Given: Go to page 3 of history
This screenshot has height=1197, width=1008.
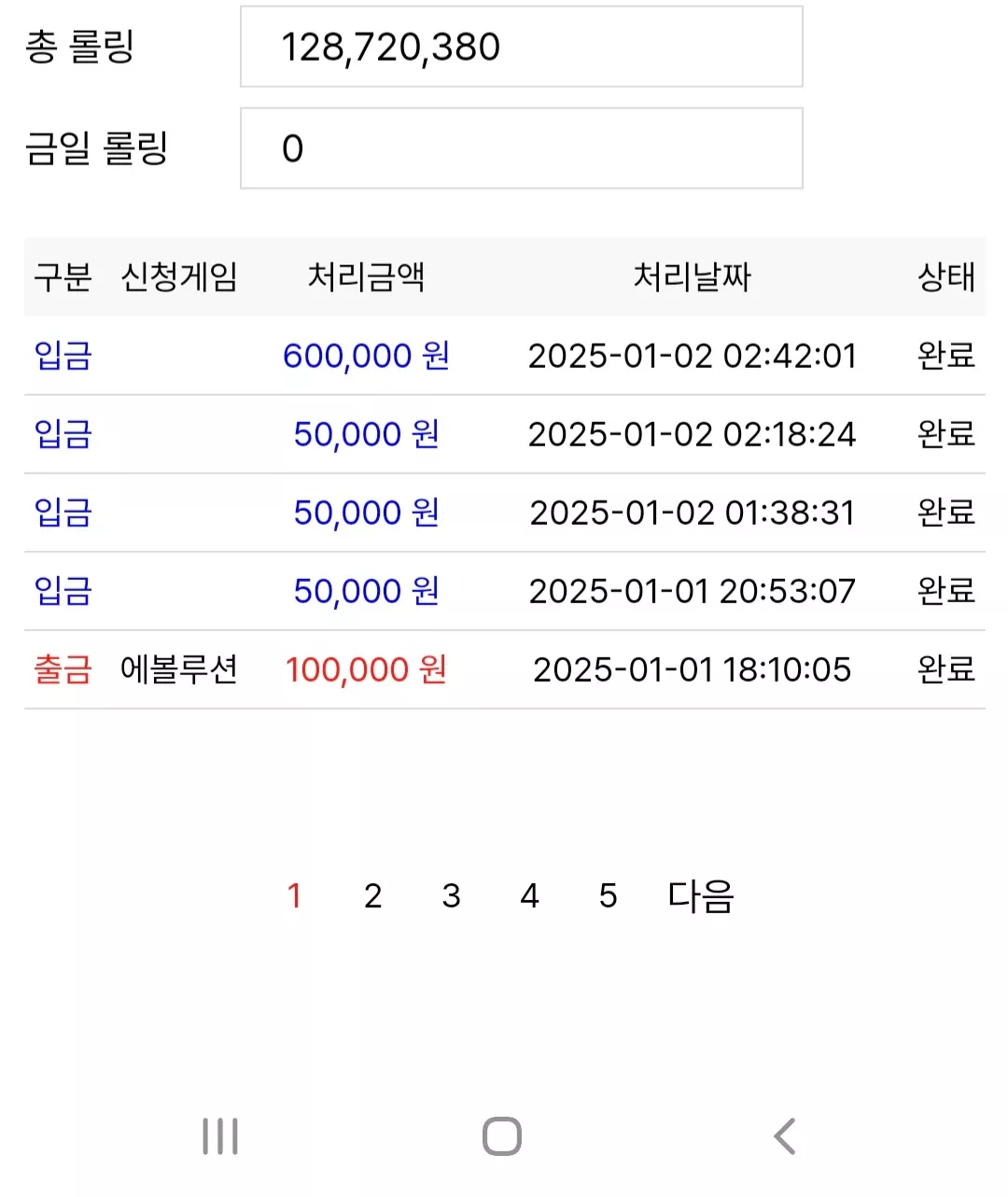Looking at the screenshot, I should 451,896.
